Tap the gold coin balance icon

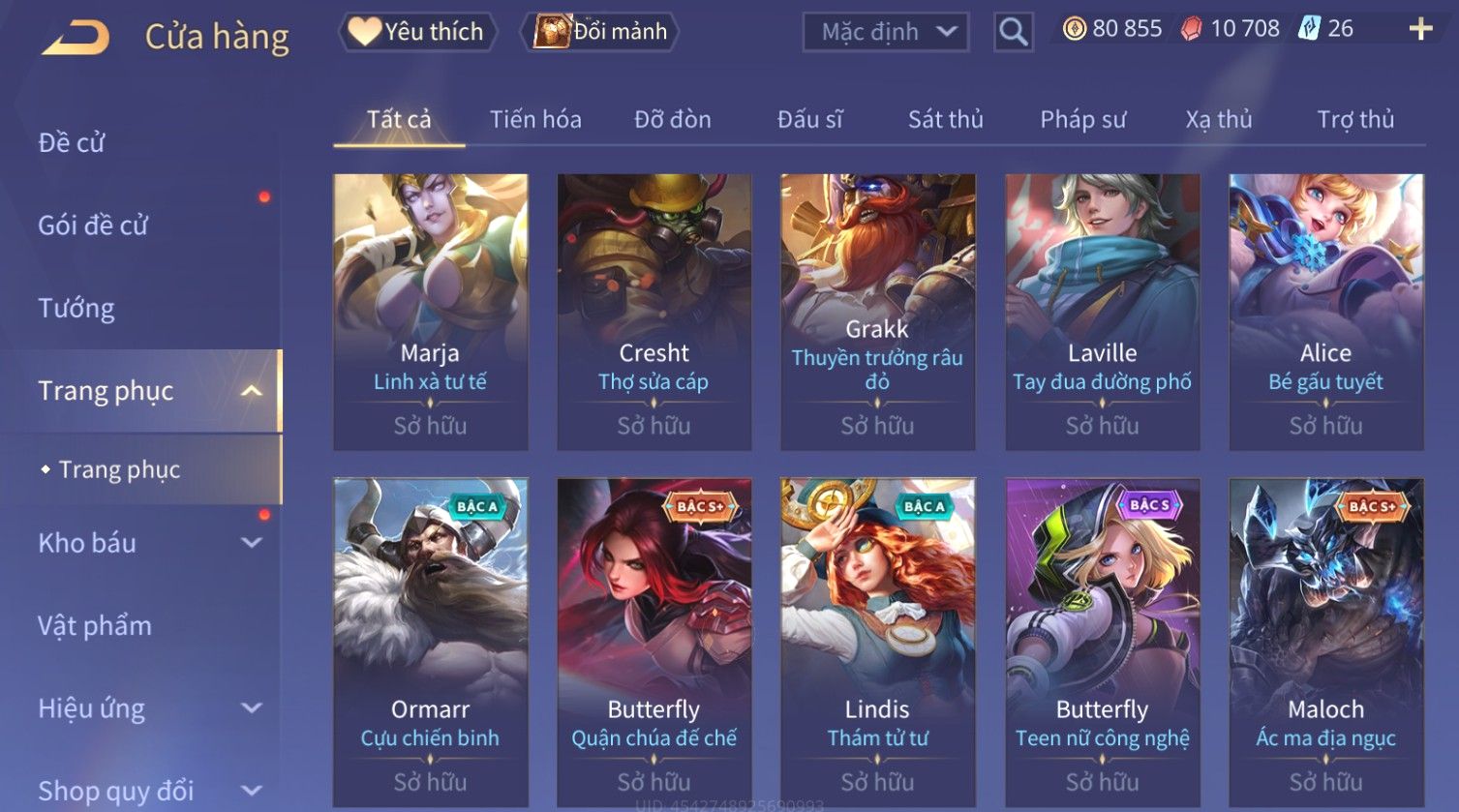[1074, 29]
